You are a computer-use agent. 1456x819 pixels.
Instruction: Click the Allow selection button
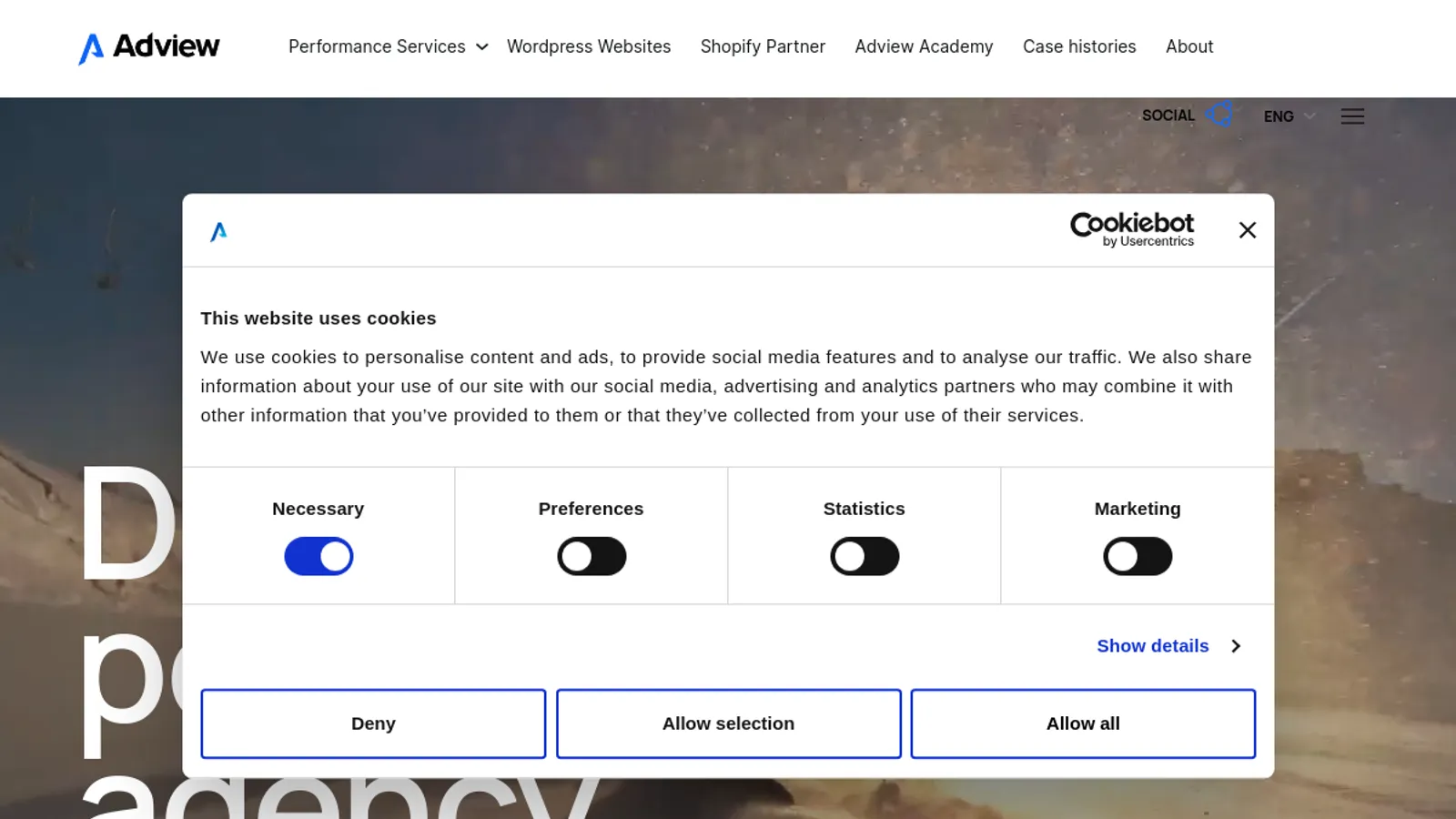[x=728, y=723]
